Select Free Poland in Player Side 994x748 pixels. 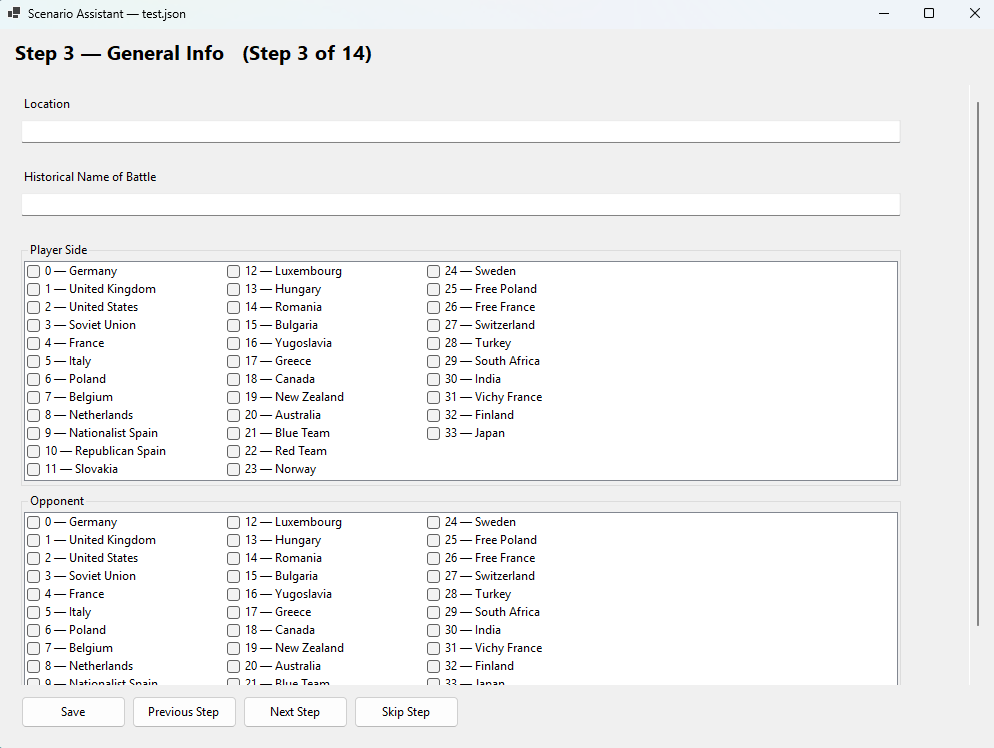(x=433, y=289)
